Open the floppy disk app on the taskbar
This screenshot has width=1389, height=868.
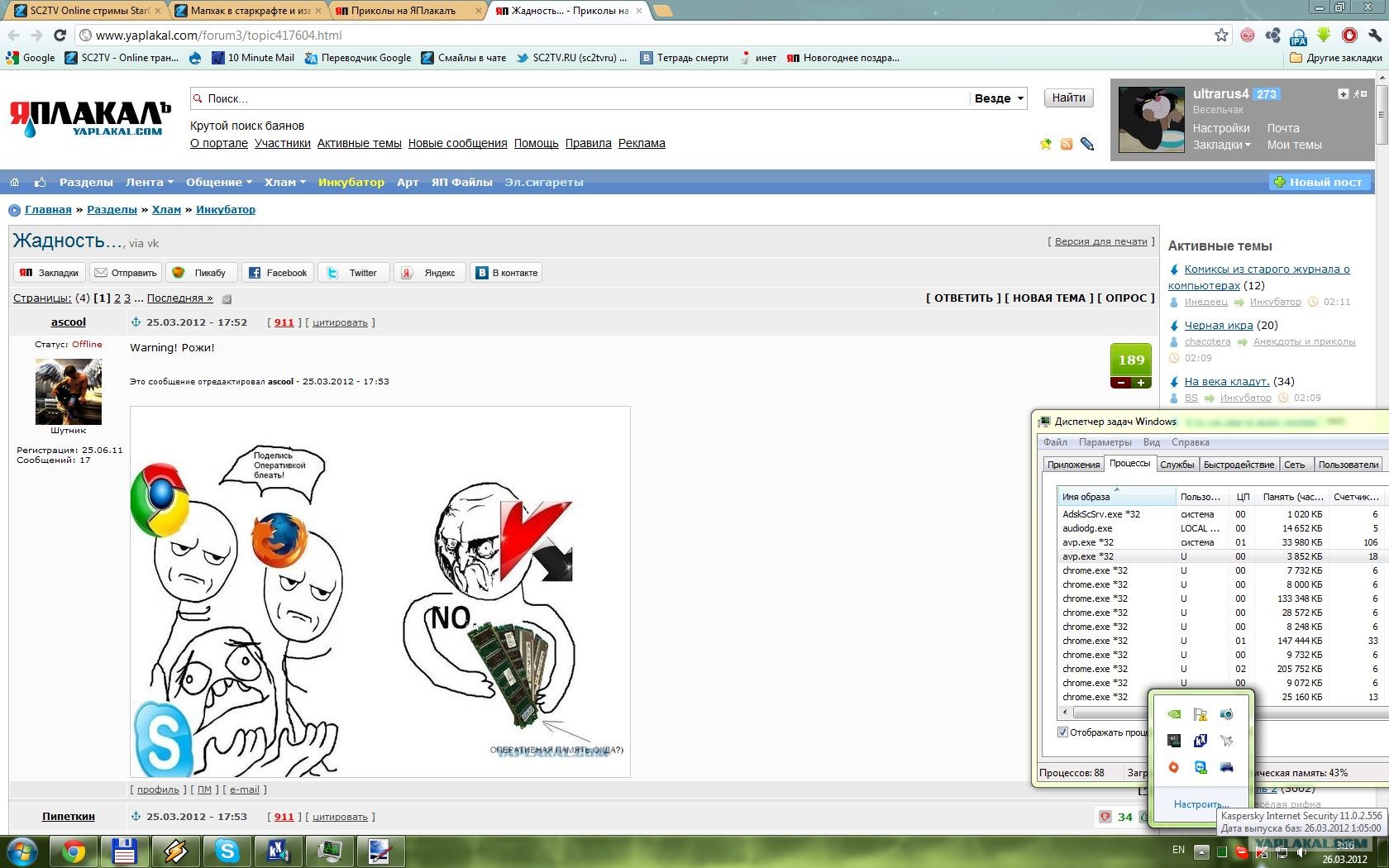pyautogui.click(x=125, y=851)
